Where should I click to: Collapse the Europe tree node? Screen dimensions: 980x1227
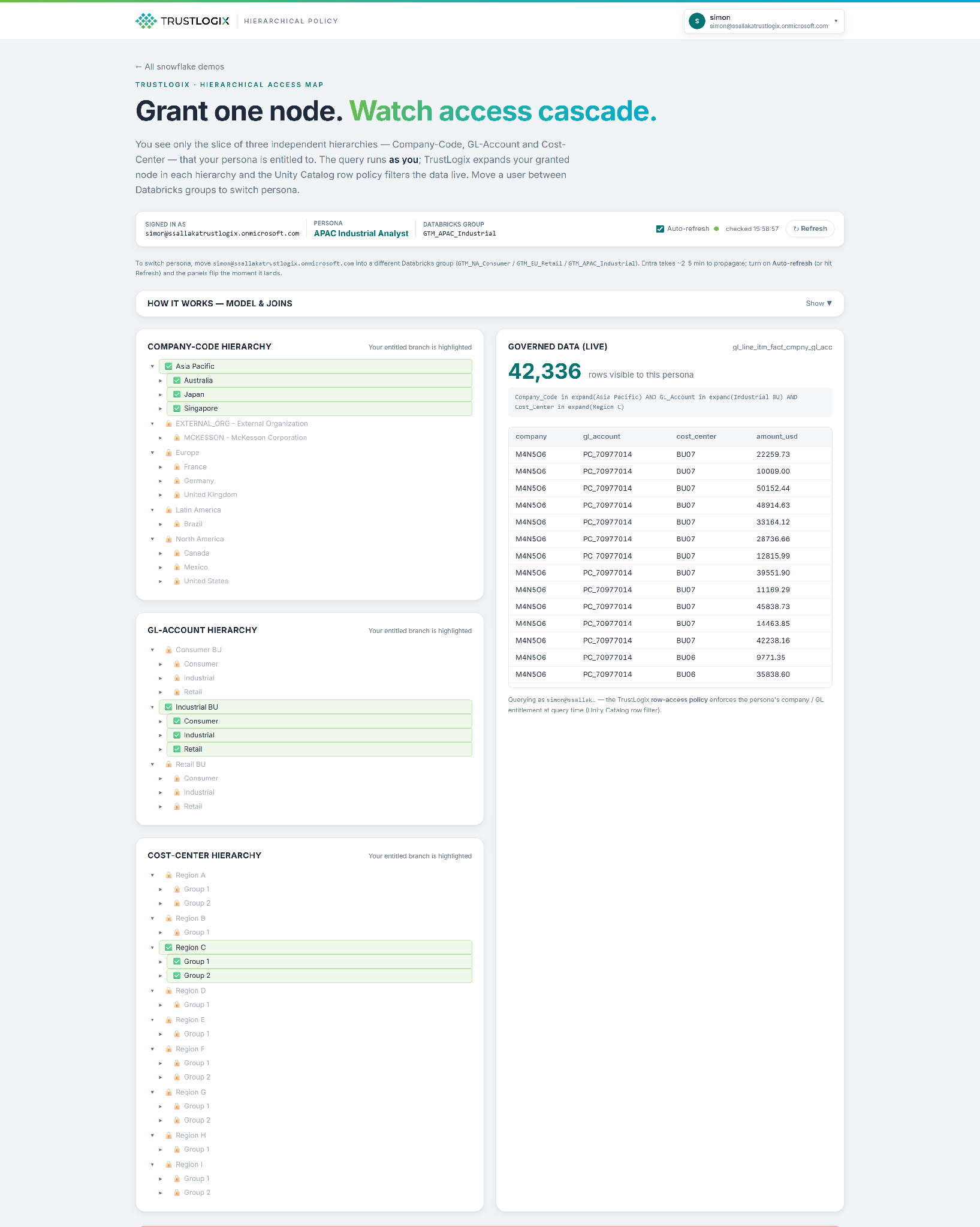[x=152, y=453]
